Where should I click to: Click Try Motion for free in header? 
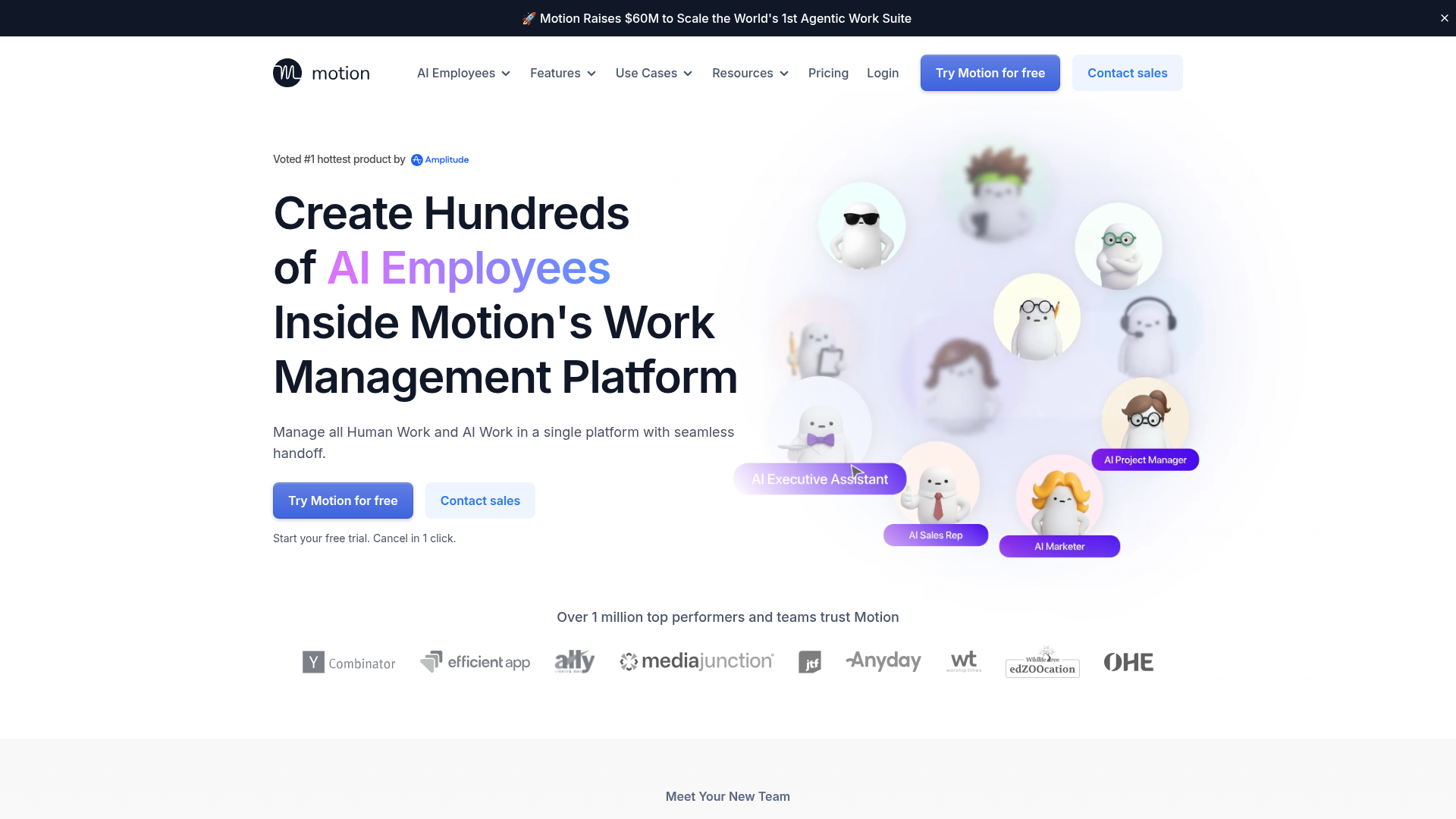(x=990, y=73)
